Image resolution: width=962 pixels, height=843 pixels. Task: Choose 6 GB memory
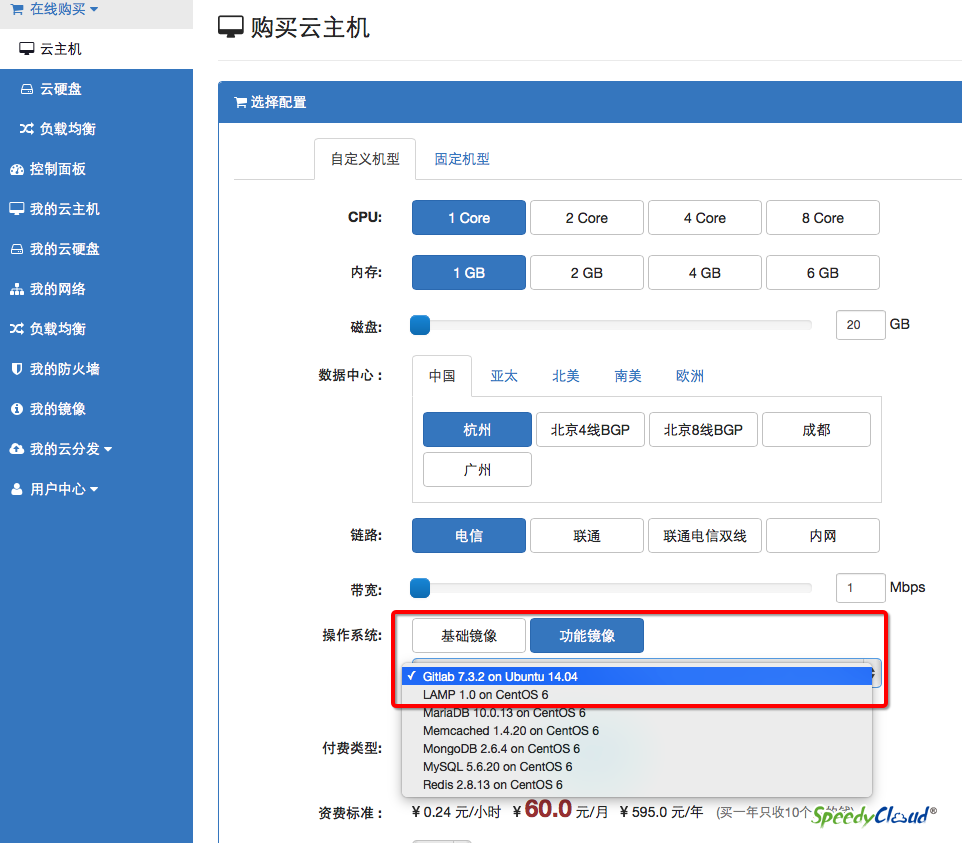pos(823,272)
